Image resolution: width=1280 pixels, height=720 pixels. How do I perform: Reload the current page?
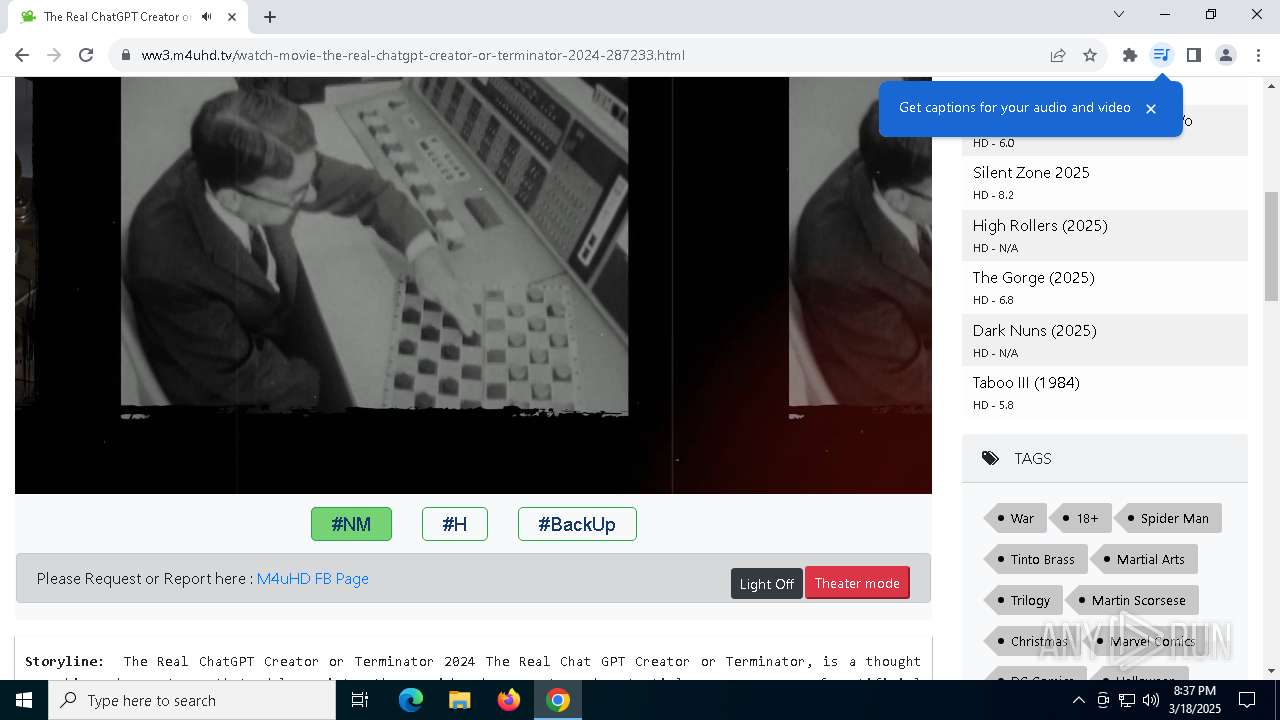[86, 55]
